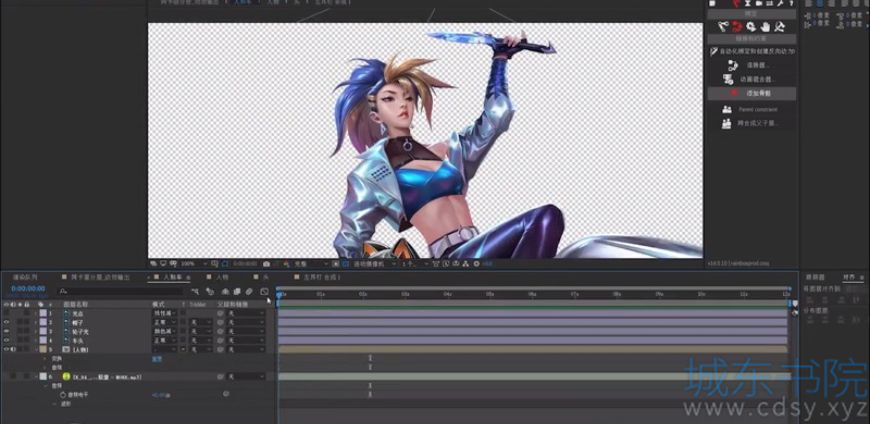Switch to the render queue tab
Screen dimensions: 870x424
tap(25, 277)
